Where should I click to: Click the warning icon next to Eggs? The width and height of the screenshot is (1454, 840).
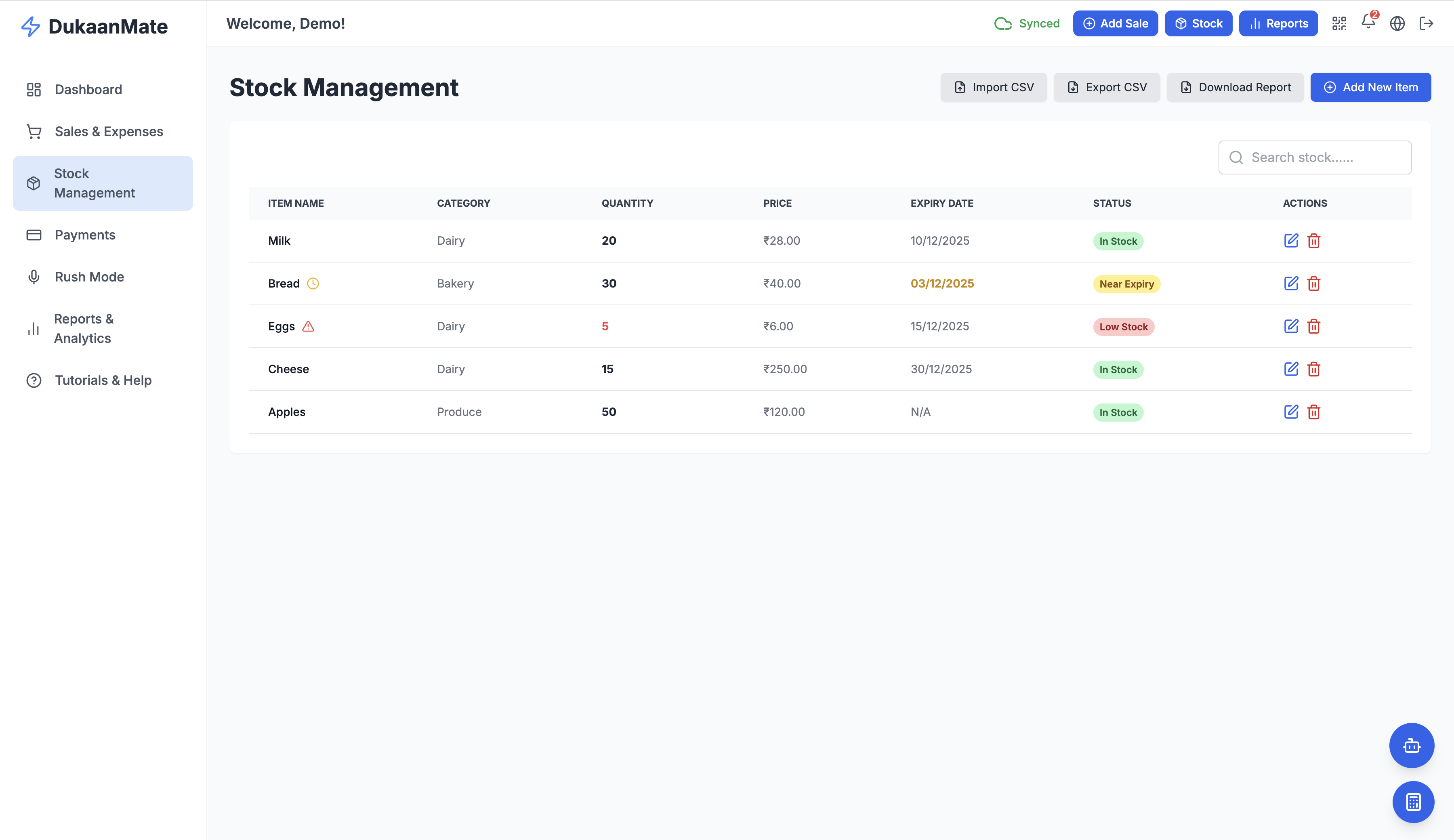click(308, 326)
